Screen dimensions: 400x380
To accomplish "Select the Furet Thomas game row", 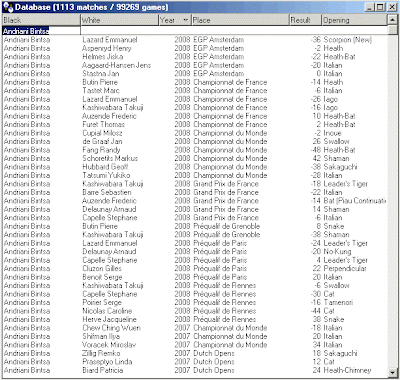I will click(195, 124).
